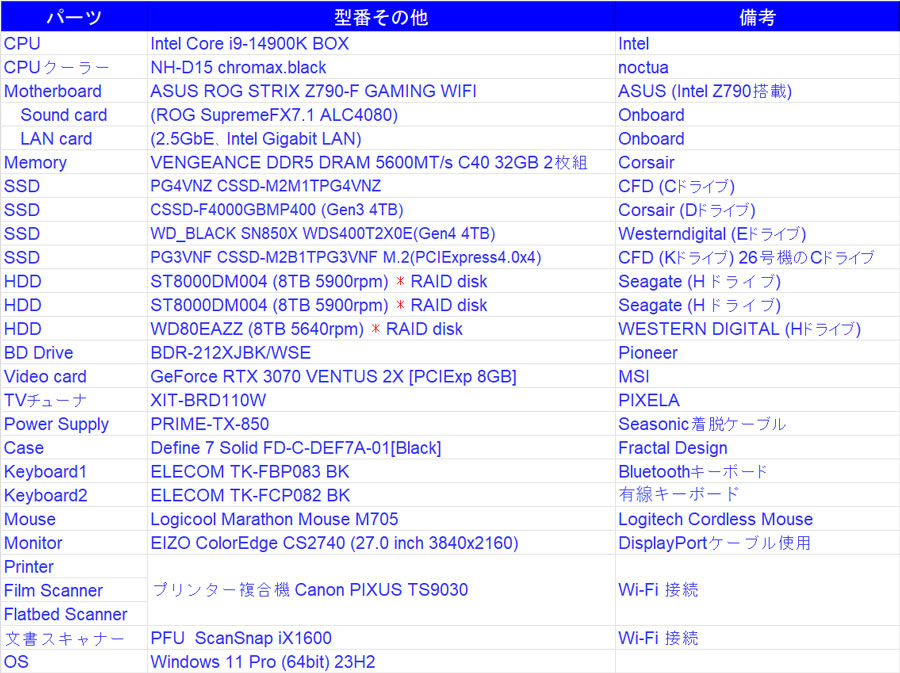The width and height of the screenshot is (900, 673).
Task: Click the Sound card row label
Action: (63, 115)
